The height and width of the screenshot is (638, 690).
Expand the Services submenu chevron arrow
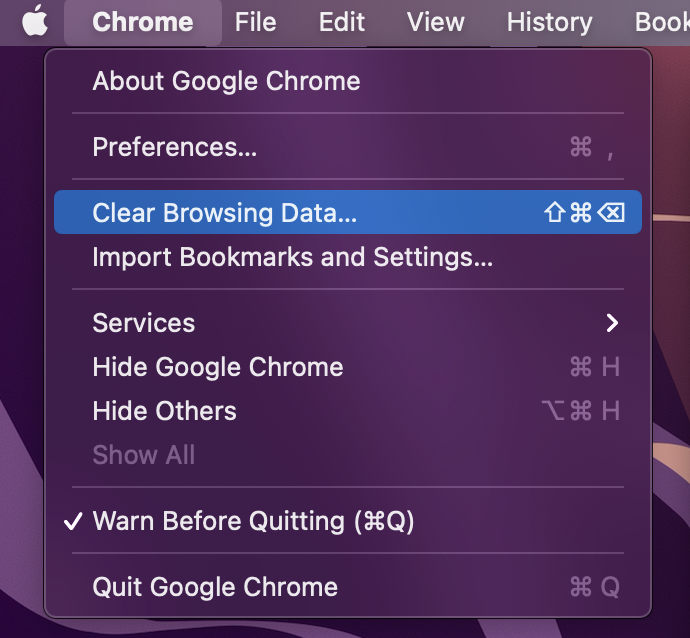612,323
